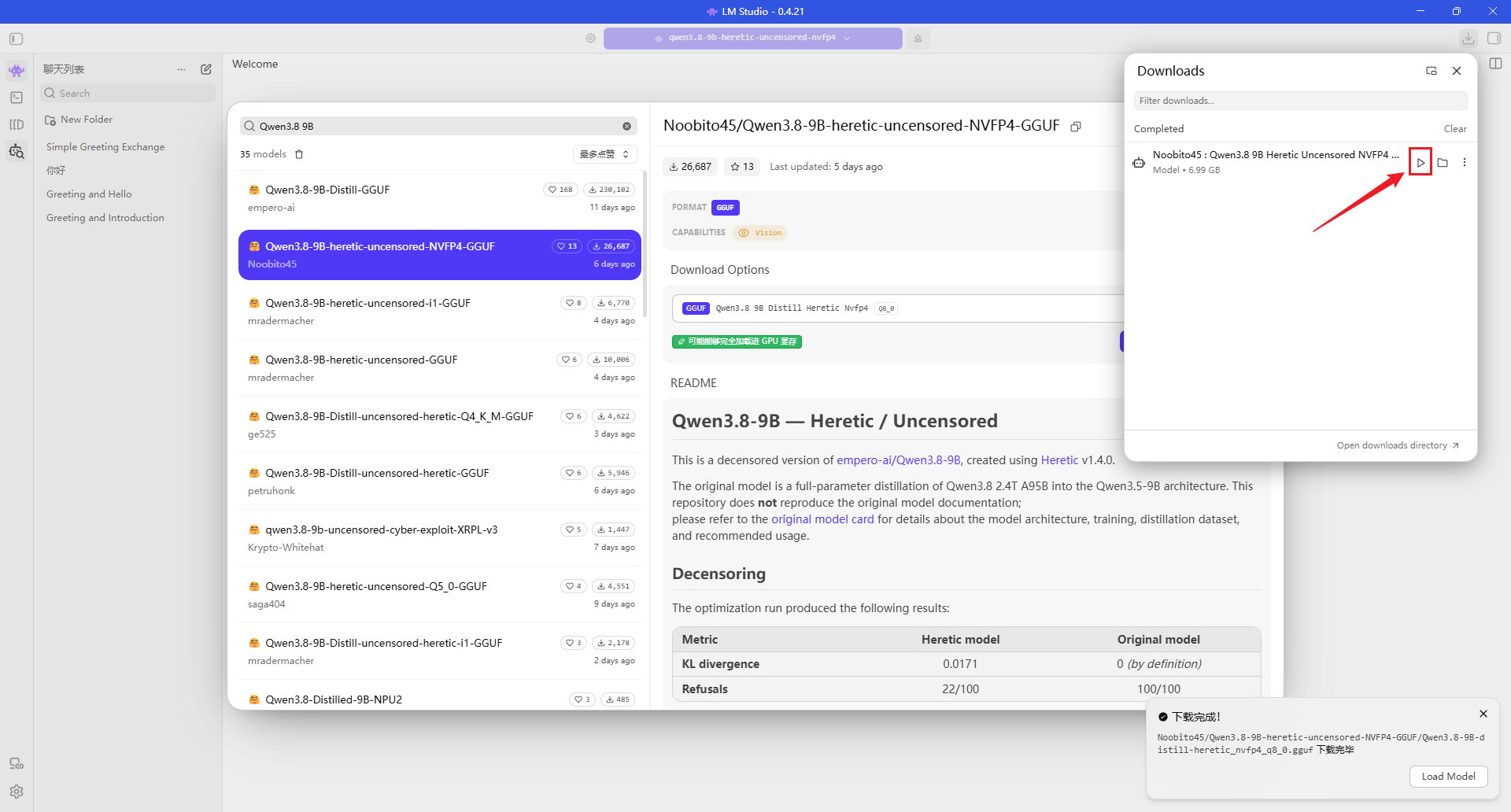Click the 26,687 downloads badge in header
Image resolution: width=1511 pixels, height=812 pixels.
690,167
